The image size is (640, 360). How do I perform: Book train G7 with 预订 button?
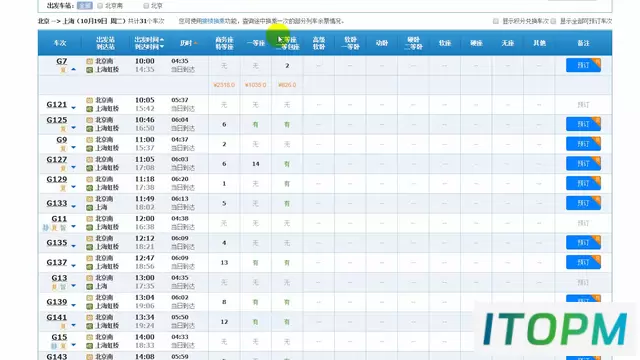click(583, 65)
